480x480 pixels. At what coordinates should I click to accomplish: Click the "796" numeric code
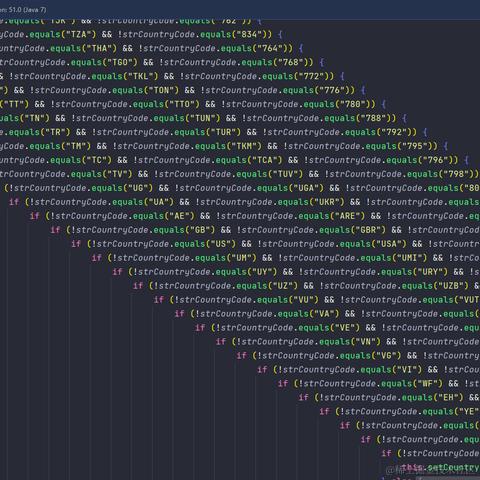436,160
